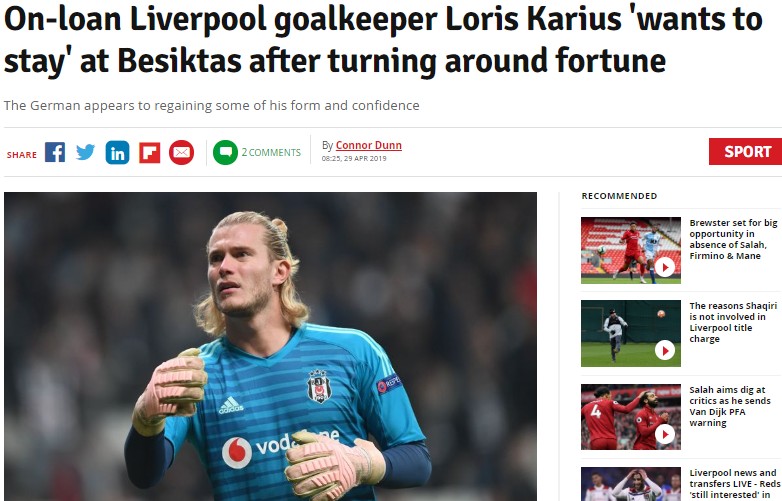
Task: Open the 2 Comments link
Action: click(271, 153)
